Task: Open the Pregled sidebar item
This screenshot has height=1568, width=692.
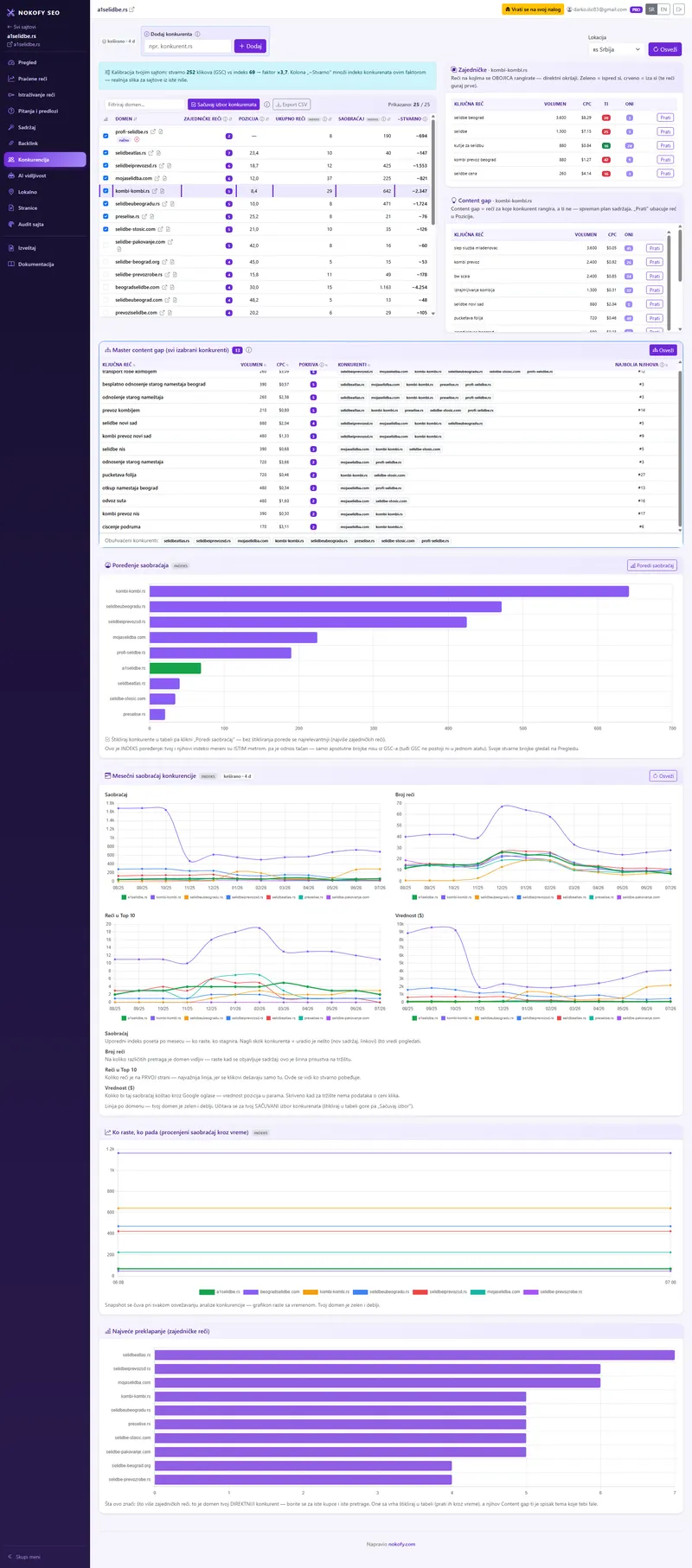Action: [x=45, y=62]
